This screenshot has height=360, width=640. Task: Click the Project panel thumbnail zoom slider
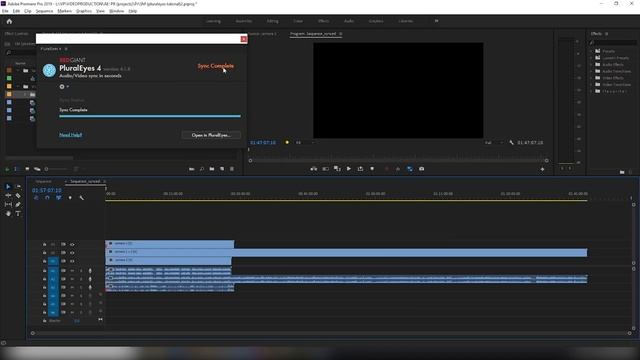57,169
